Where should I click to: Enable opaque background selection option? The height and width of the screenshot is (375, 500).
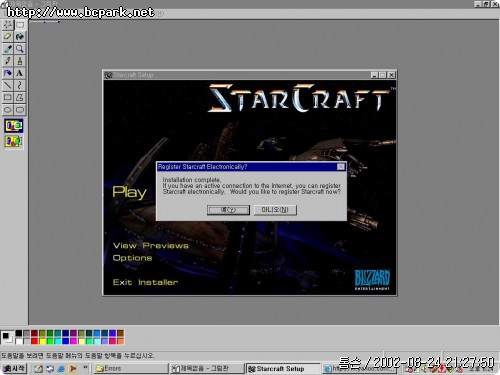tap(14, 126)
